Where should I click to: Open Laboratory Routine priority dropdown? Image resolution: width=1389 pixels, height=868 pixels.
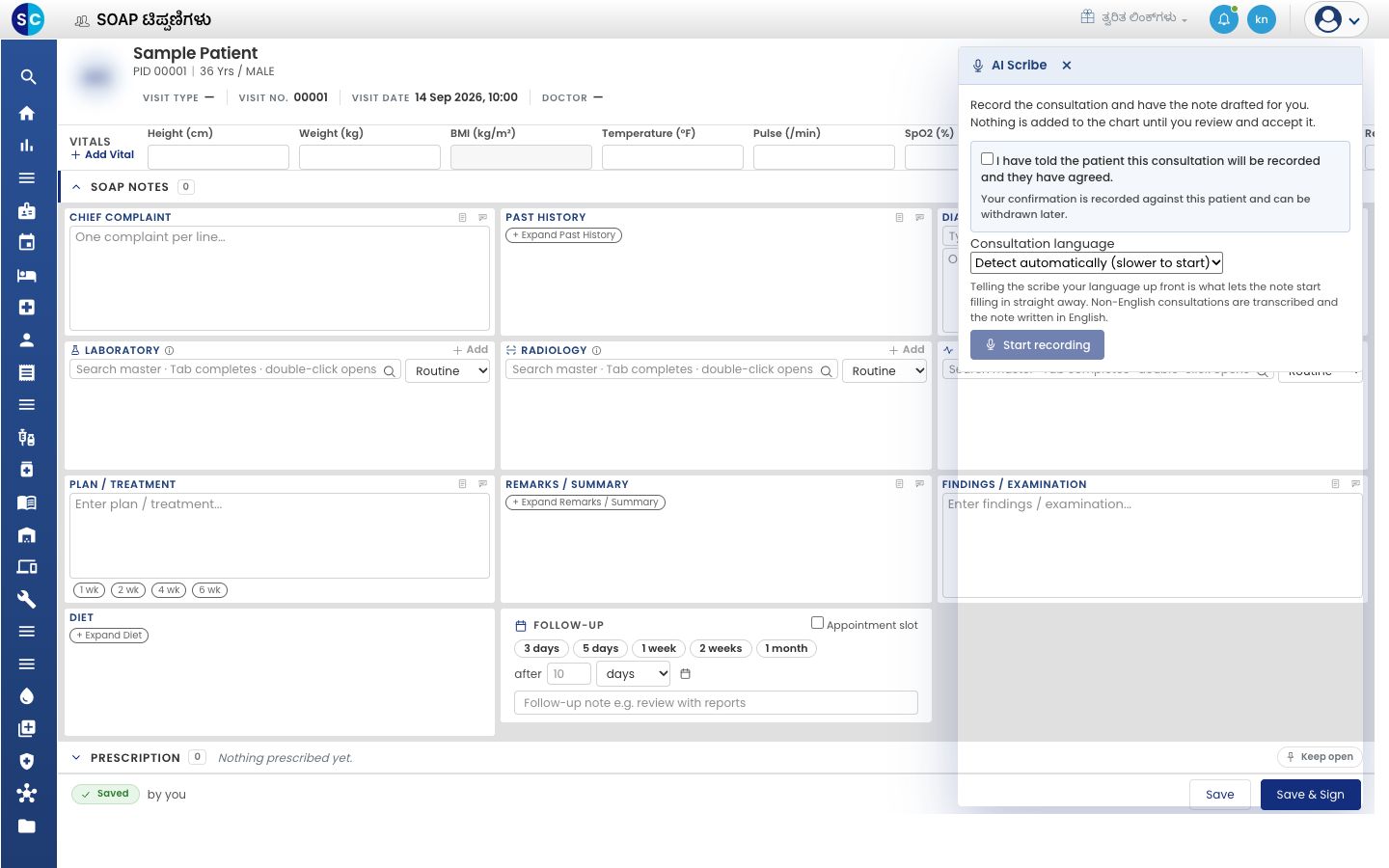pos(448,371)
